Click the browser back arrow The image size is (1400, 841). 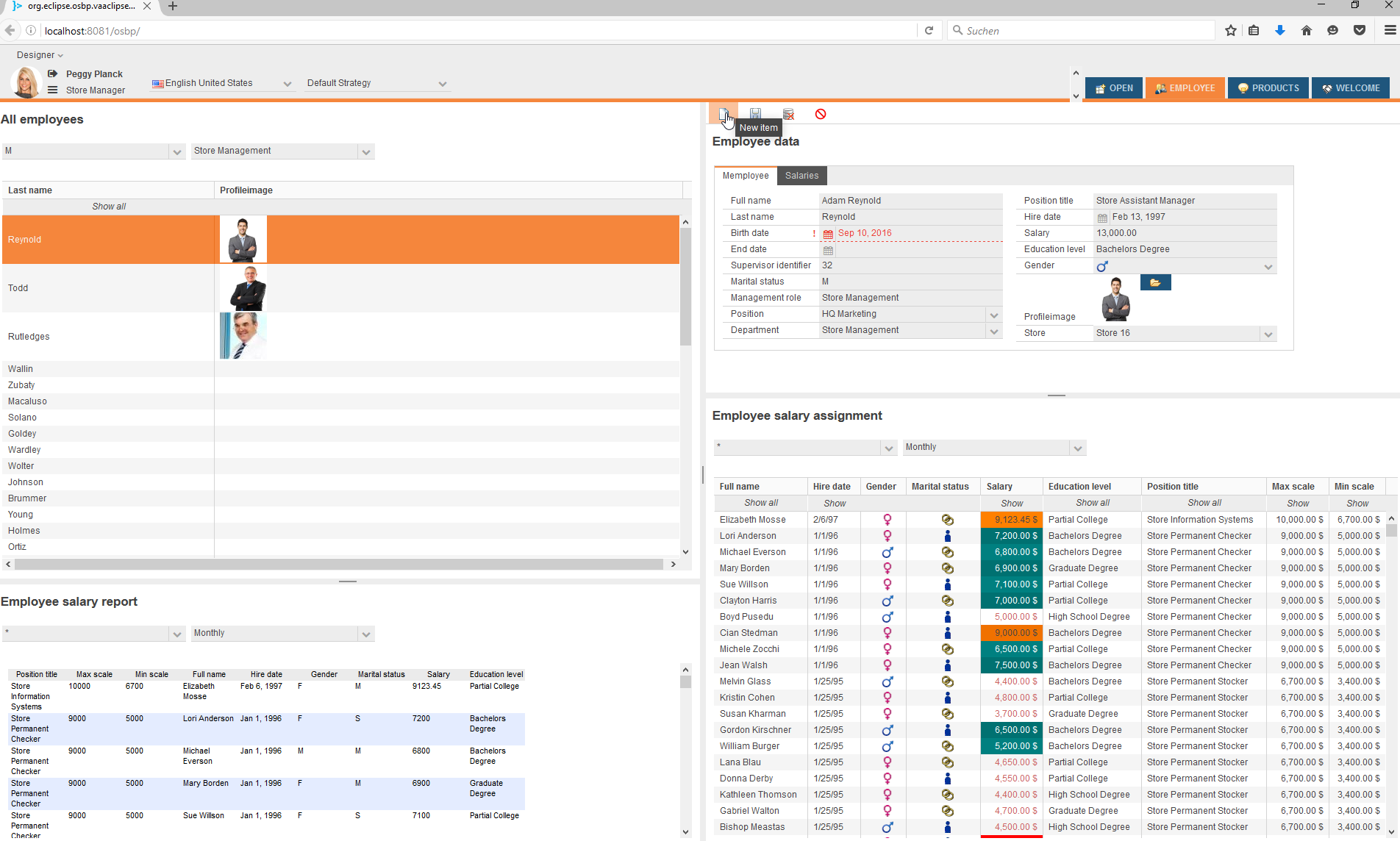[10, 31]
